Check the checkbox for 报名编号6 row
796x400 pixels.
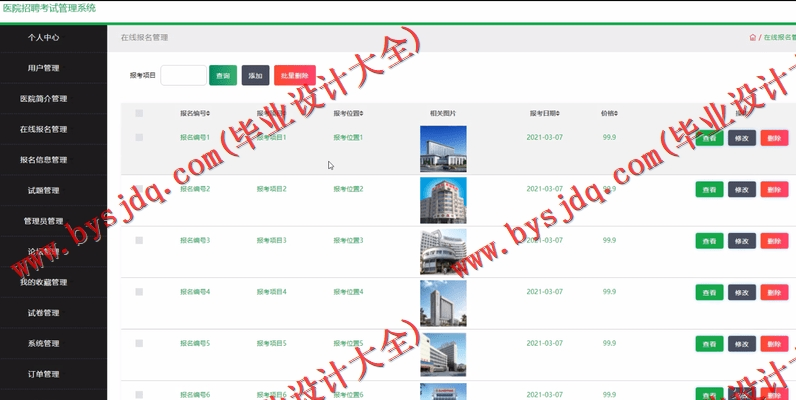pos(139,394)
